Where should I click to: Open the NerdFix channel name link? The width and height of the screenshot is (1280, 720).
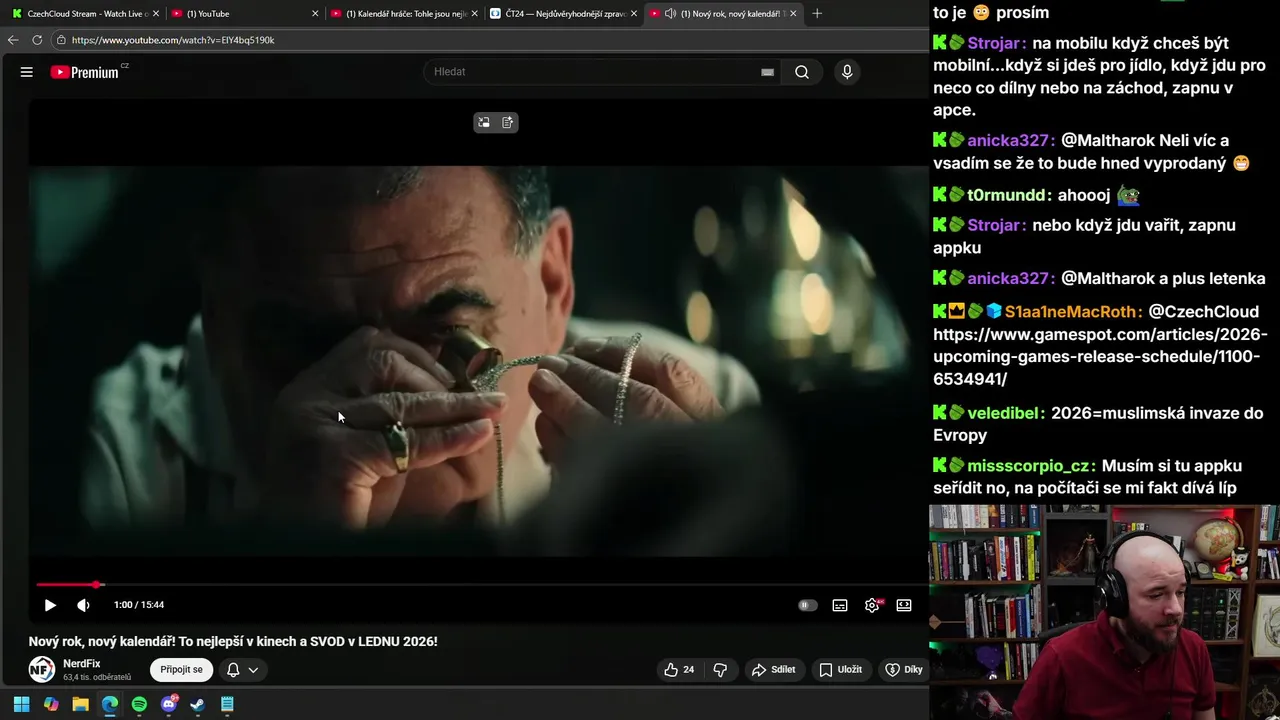pos(82,663)
